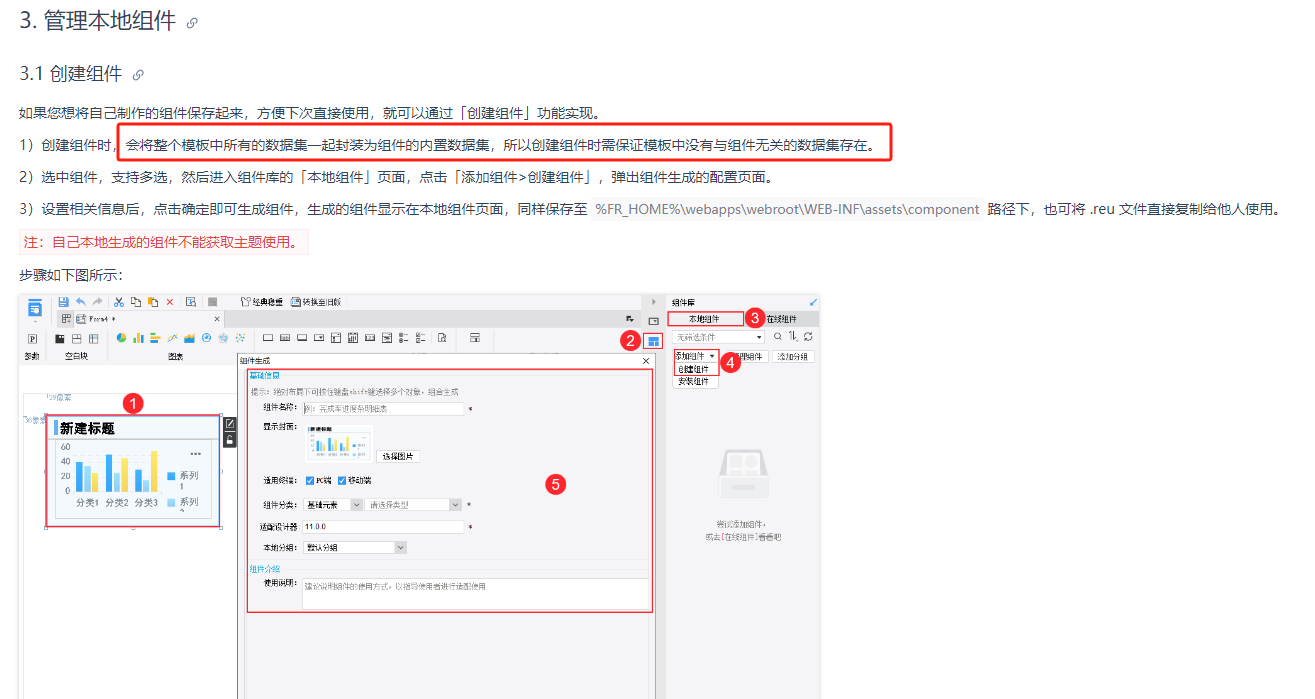Select the 新建标题 chart component
This screenshot has width=1315, height=699.
(x=133, y=470)
